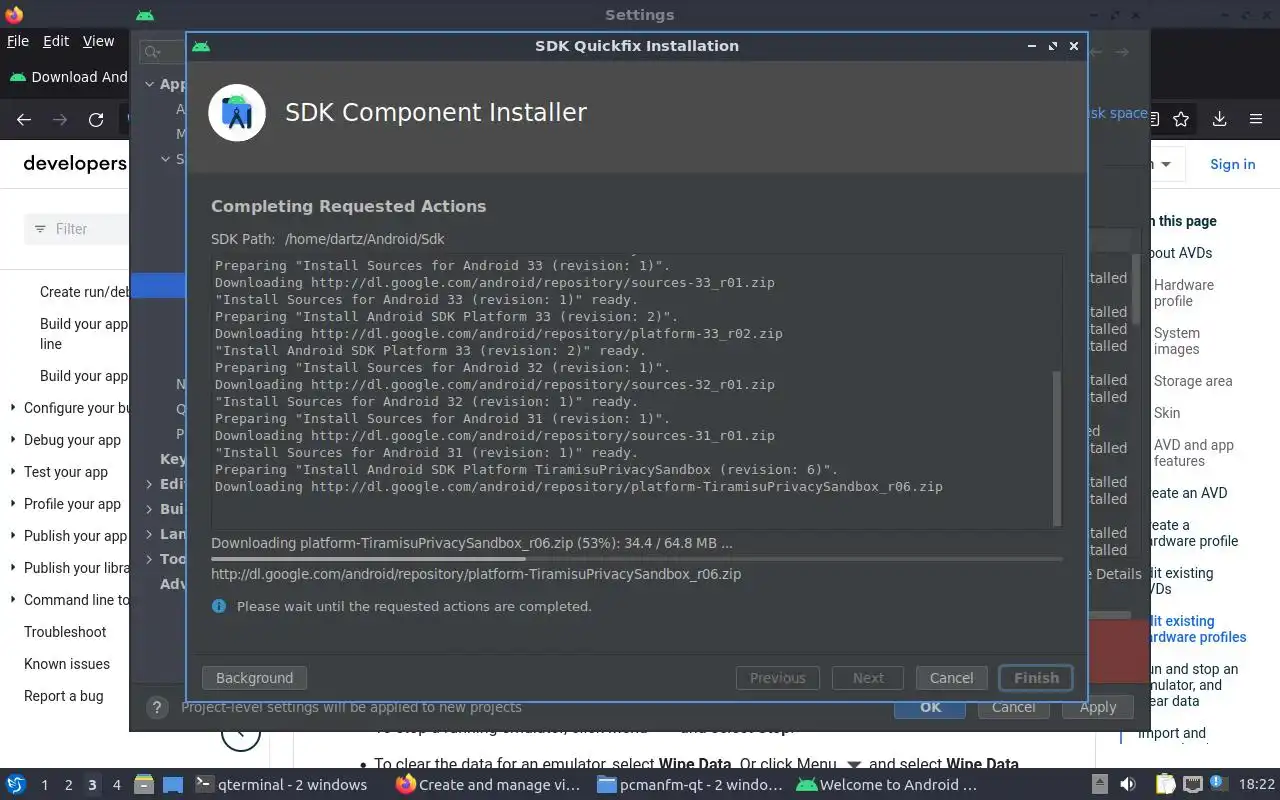1280x800 pixels.
Task: Click the blue show desktop icon in panel
Action: (172, 785)
